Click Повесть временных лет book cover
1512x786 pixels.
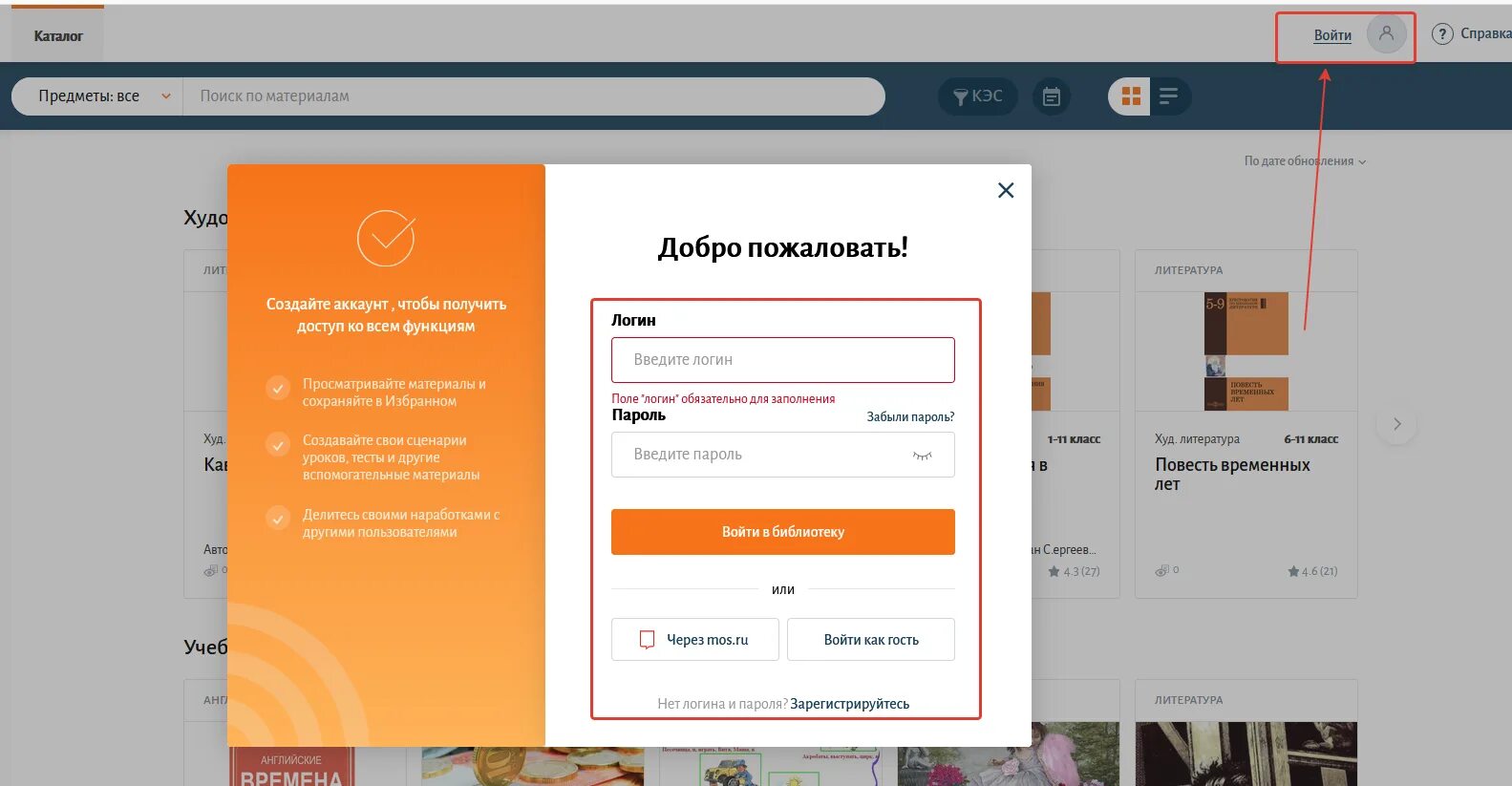point(1246,351)
